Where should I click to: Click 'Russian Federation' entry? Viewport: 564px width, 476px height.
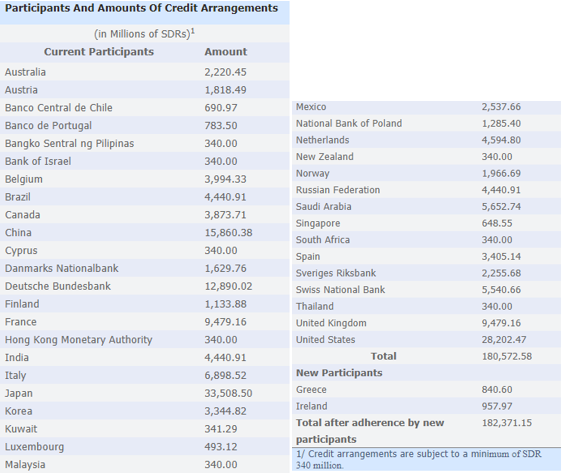338,190
